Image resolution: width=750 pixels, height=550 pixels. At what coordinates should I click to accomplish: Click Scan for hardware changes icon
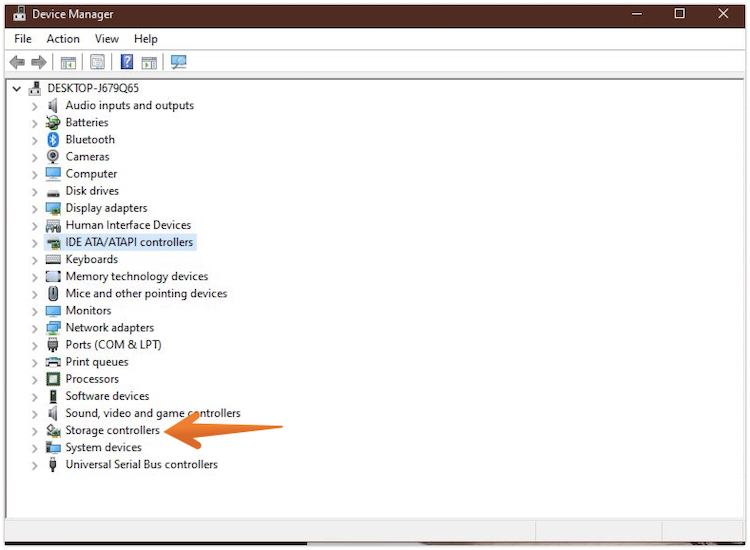(179, 62)
